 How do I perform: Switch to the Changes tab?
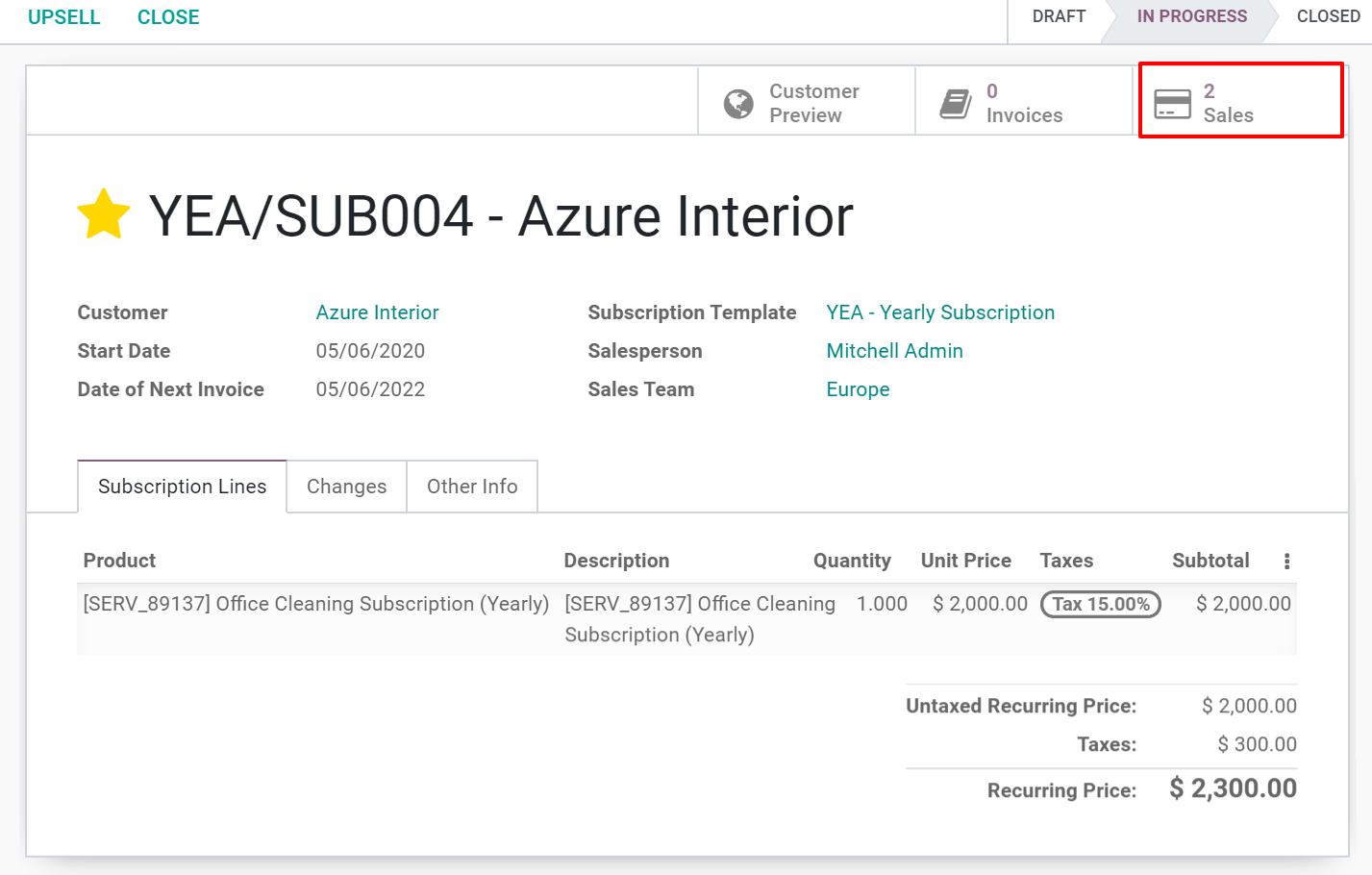[346, 487]
